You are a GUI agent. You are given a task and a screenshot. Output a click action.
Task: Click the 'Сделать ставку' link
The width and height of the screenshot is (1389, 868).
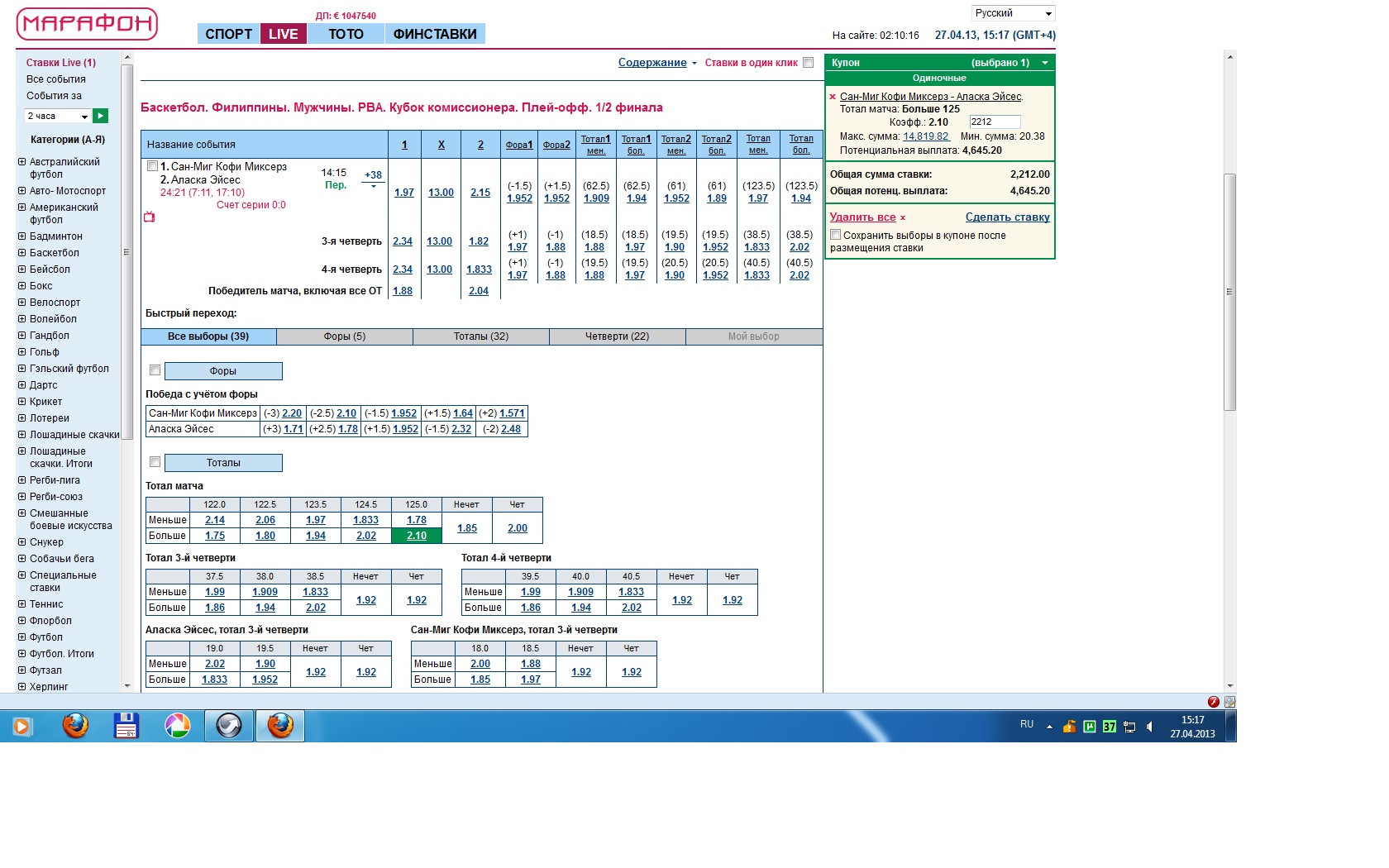coord(1008,217)
